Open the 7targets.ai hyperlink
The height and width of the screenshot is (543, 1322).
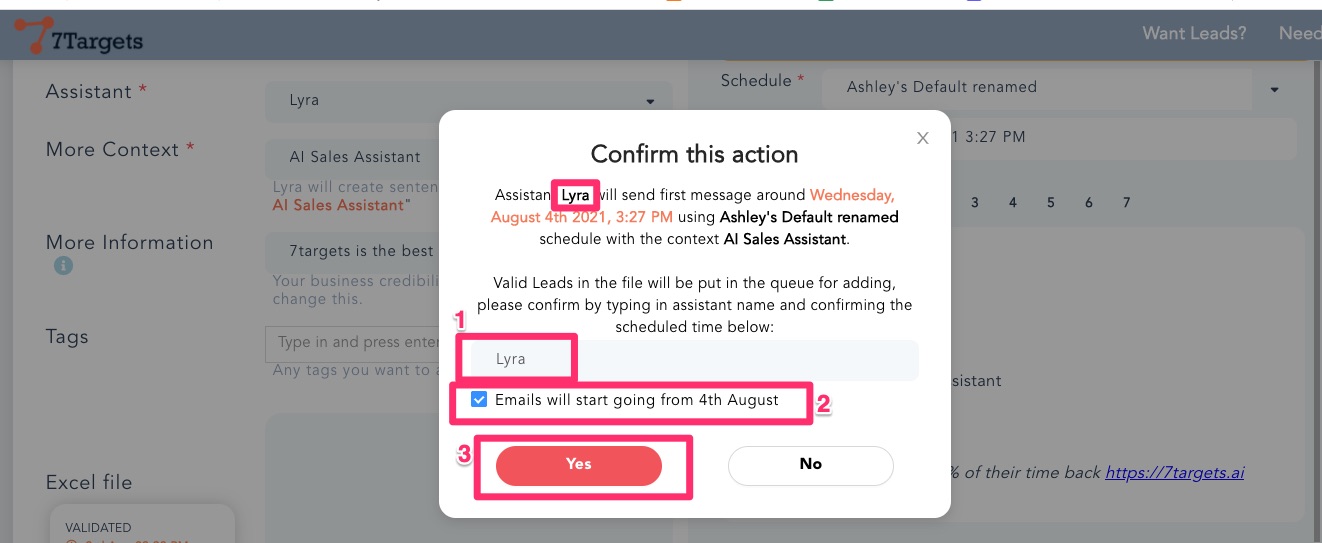(1174, 472)
